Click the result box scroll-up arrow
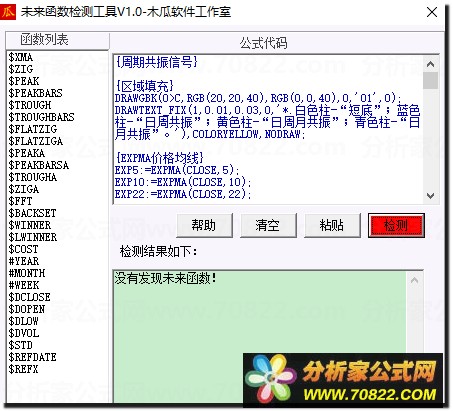 (414, 280)
